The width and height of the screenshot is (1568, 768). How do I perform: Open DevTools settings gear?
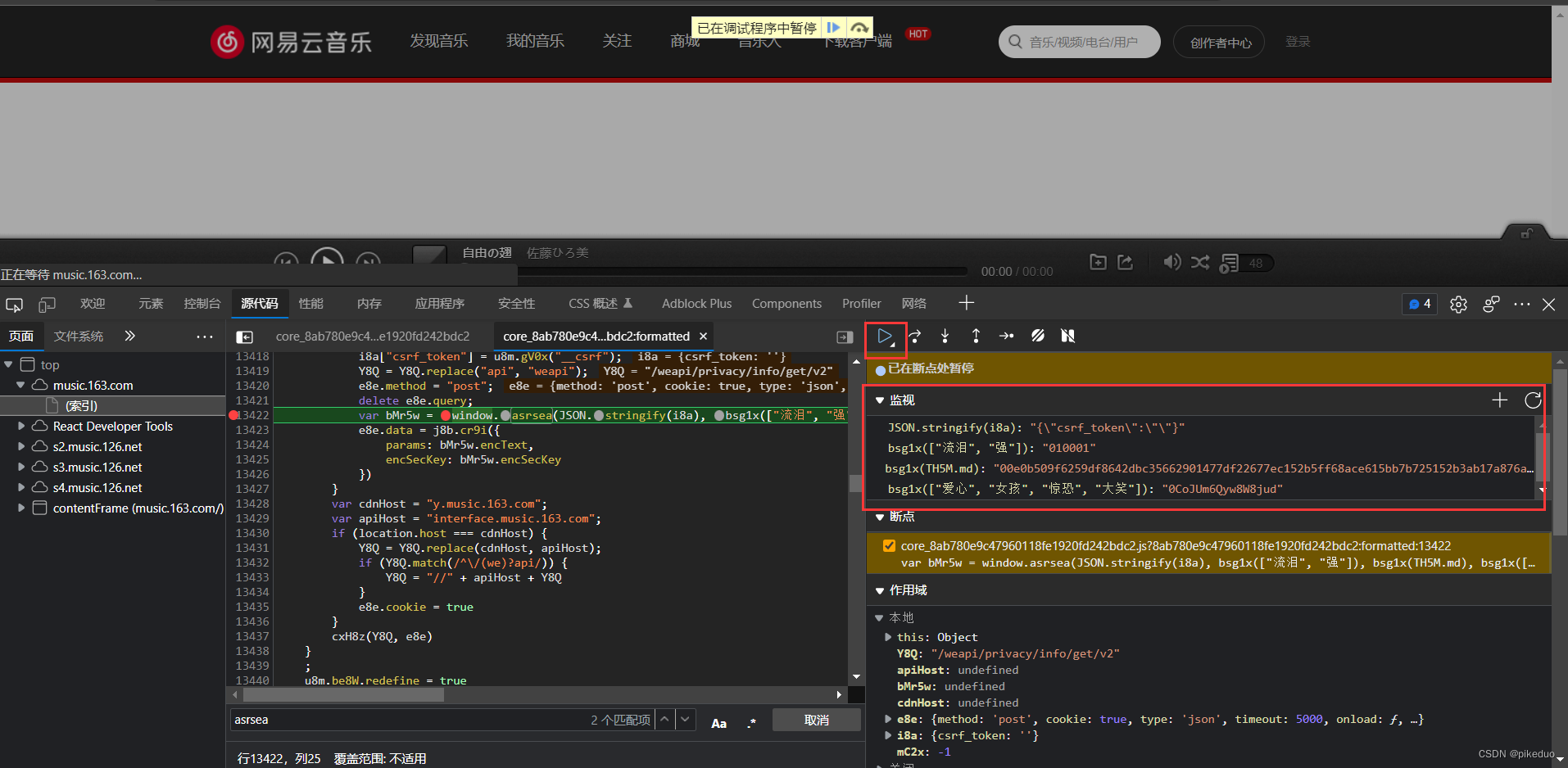coord(1458,304)
